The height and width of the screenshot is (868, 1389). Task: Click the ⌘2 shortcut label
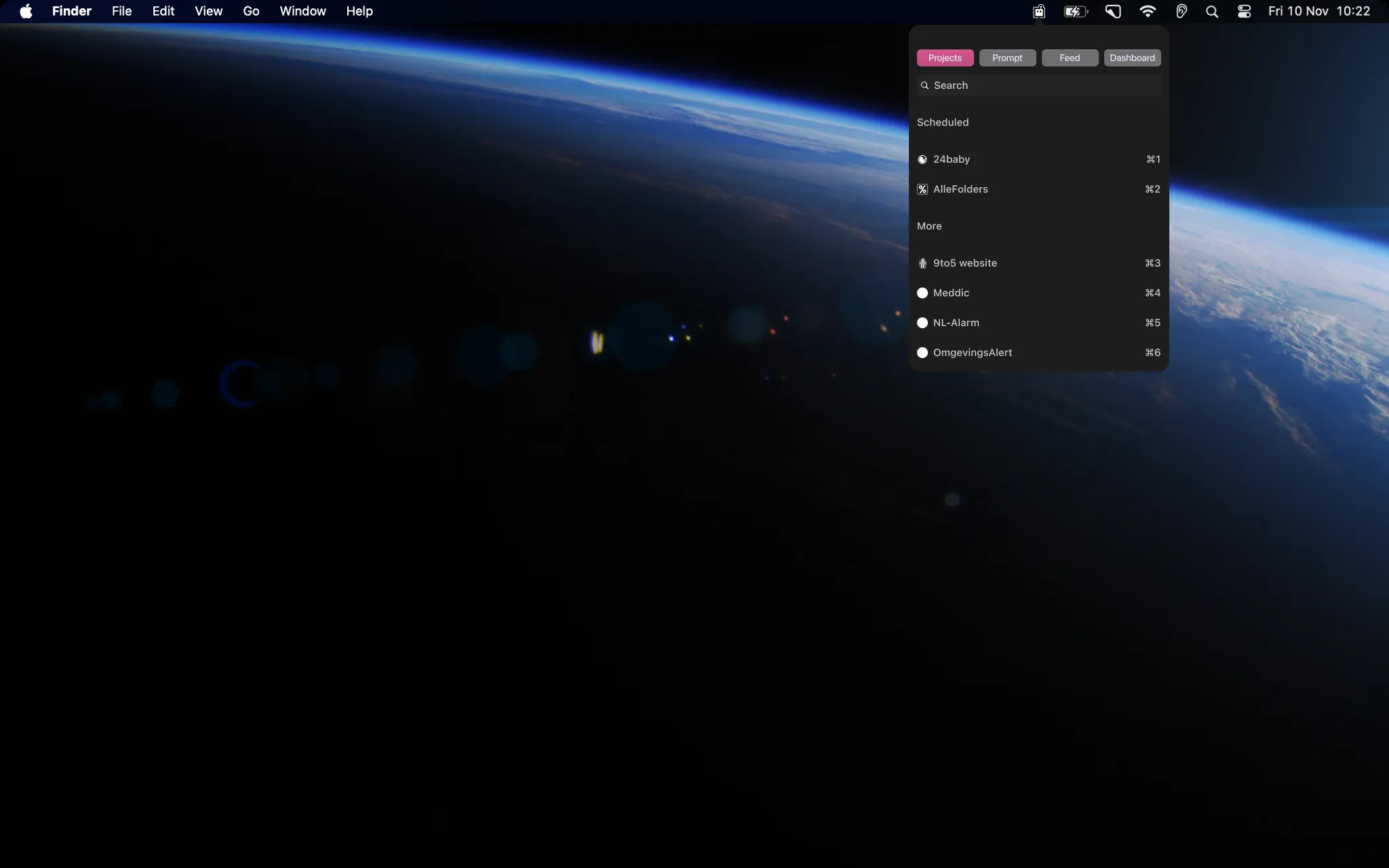[x=1152, y=189]
